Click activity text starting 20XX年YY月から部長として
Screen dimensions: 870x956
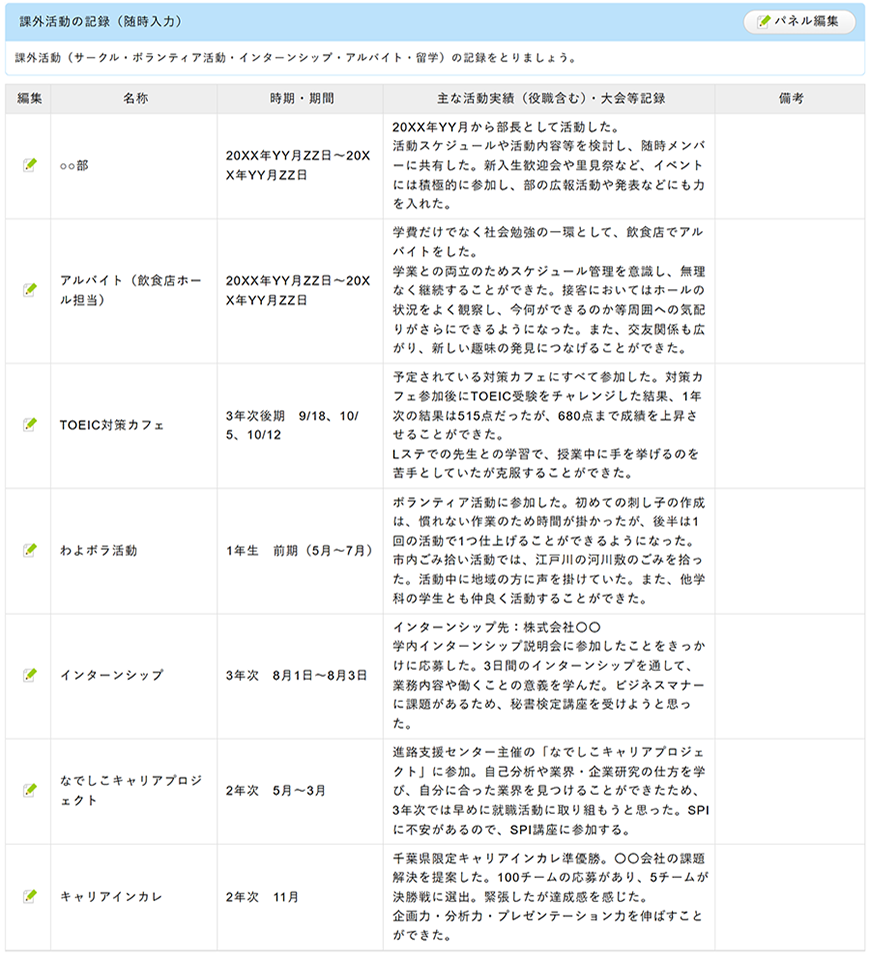549,165
